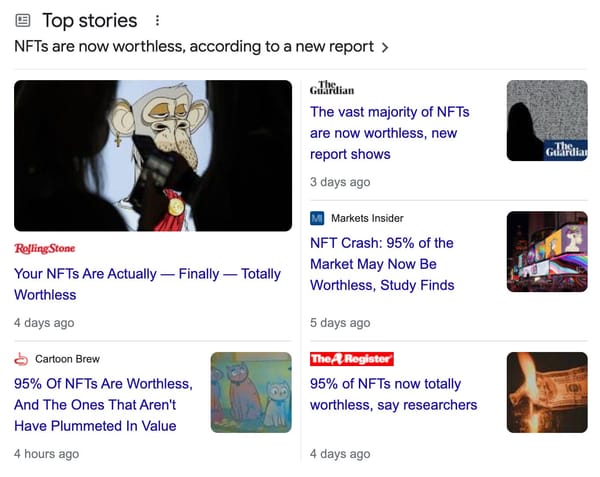Click the Markets Insider icon

[x=317, y=218]
